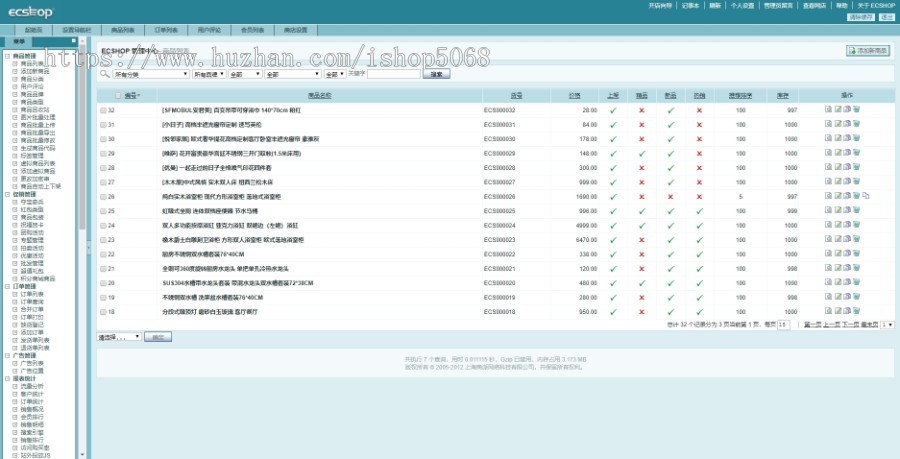The width and height of the screenshot is (900, 459).
Task: Edit product in row 29
Action: tap(837, 152)
